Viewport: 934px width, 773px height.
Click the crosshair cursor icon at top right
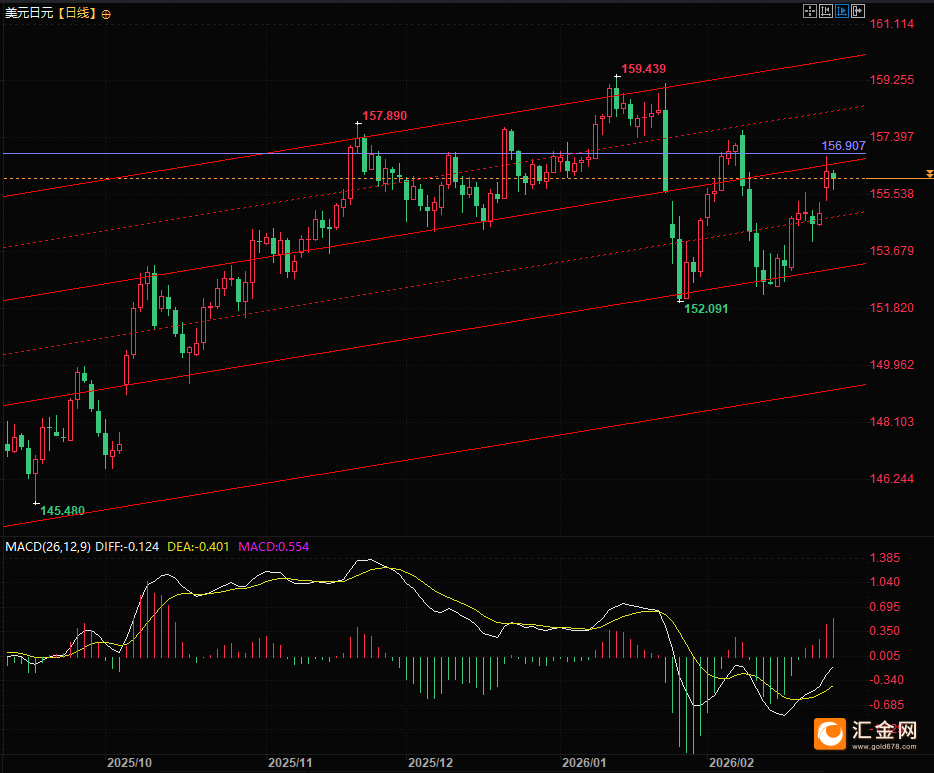[x=810, y=11]
